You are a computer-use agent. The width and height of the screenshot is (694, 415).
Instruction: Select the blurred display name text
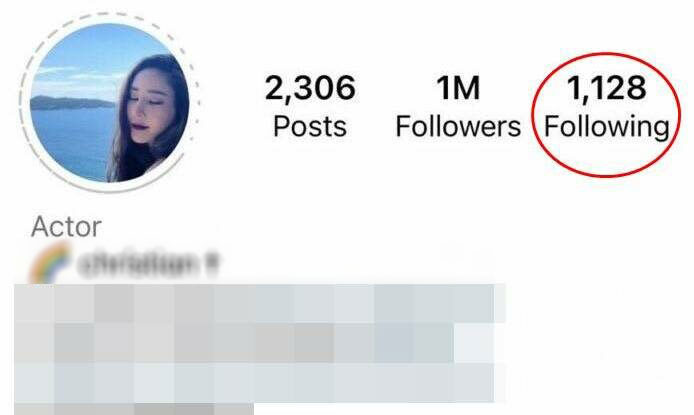pyautogui.click(x=148, y=263)
